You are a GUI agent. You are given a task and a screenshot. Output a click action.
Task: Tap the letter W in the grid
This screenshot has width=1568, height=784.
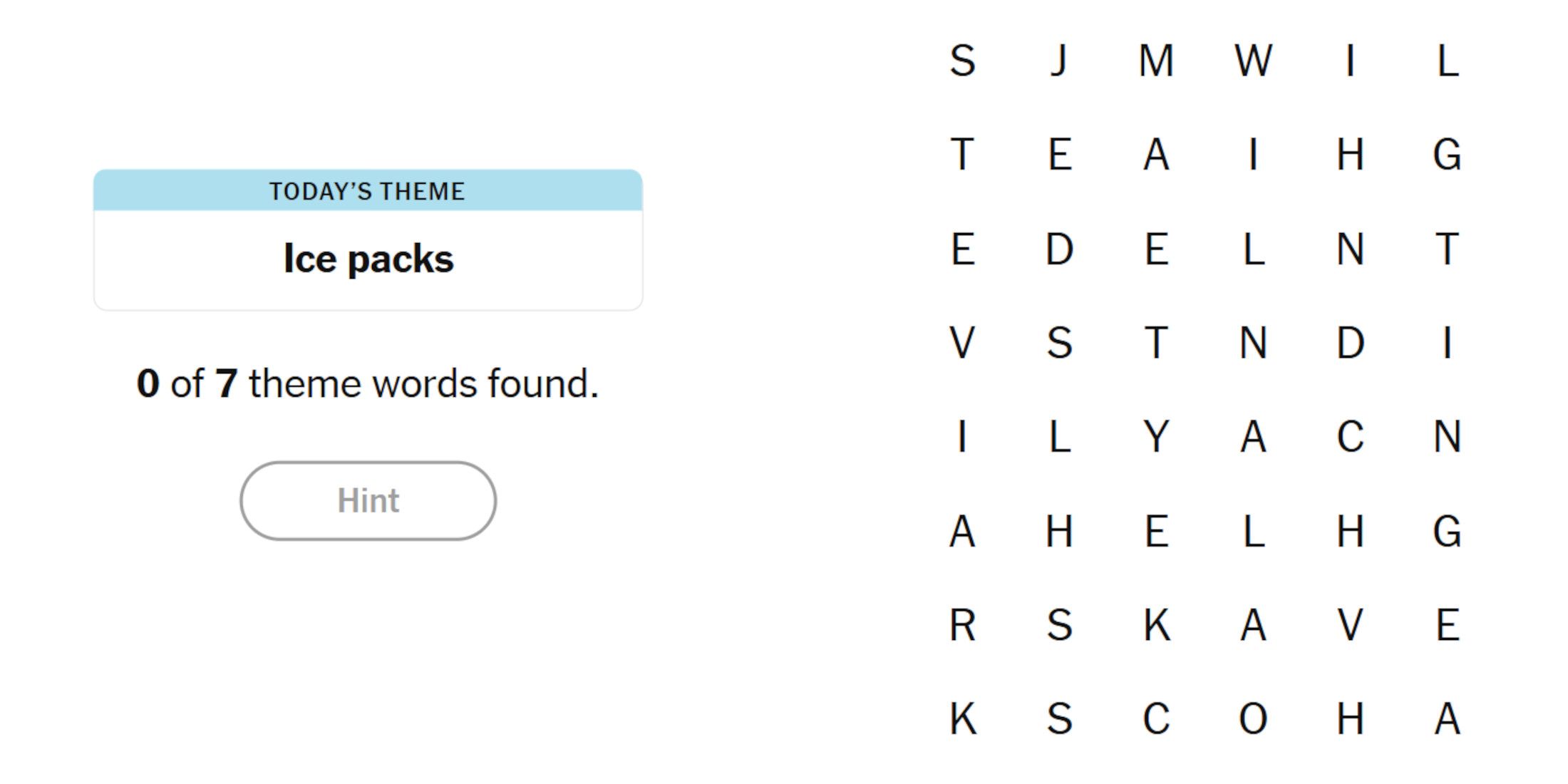(1253, 61)
